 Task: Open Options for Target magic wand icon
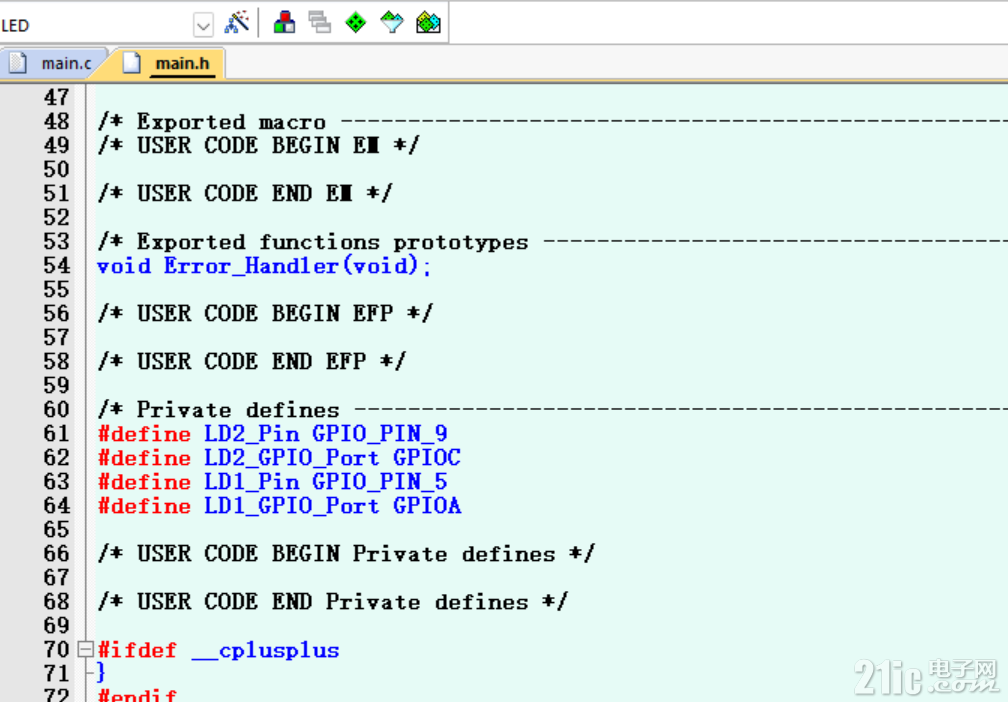pos(237,22)
